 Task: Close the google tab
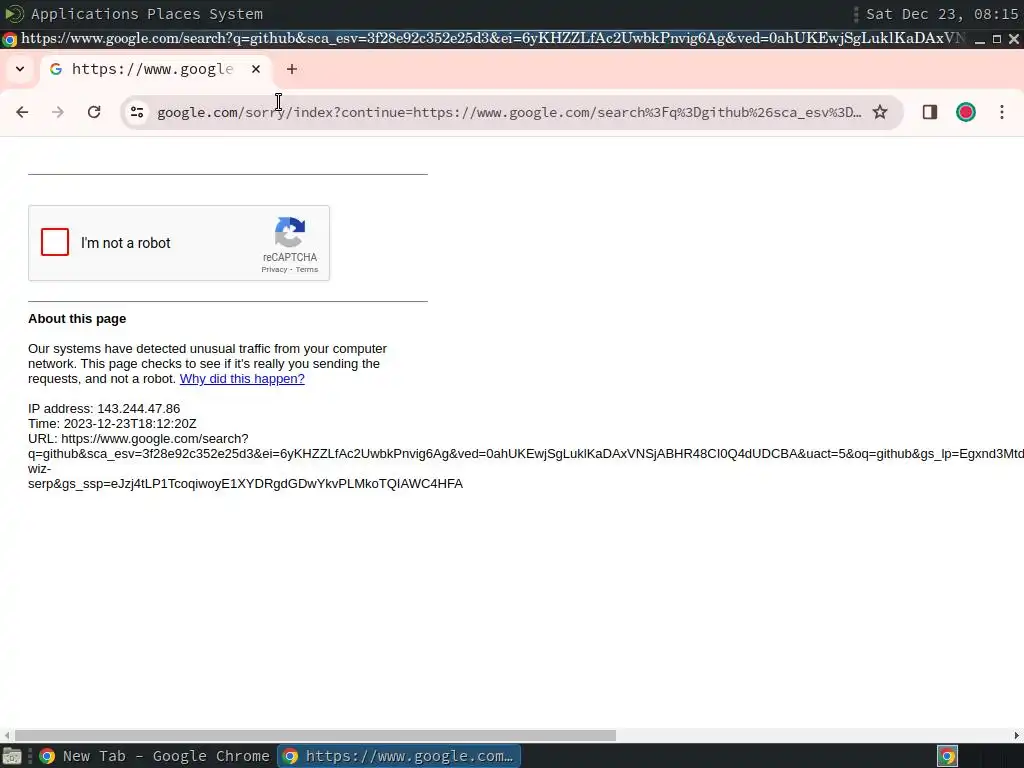(256, 69)
